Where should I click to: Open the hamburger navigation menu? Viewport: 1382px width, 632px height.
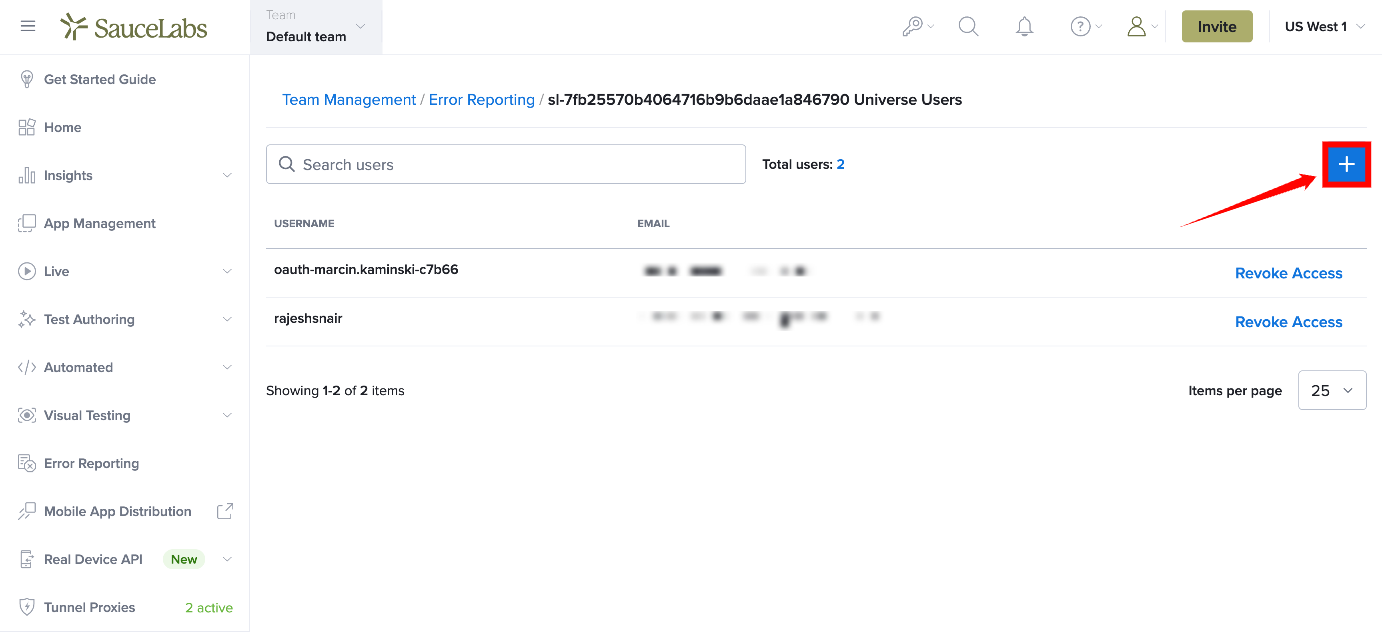pyautogui.click(x=28, y=26)
